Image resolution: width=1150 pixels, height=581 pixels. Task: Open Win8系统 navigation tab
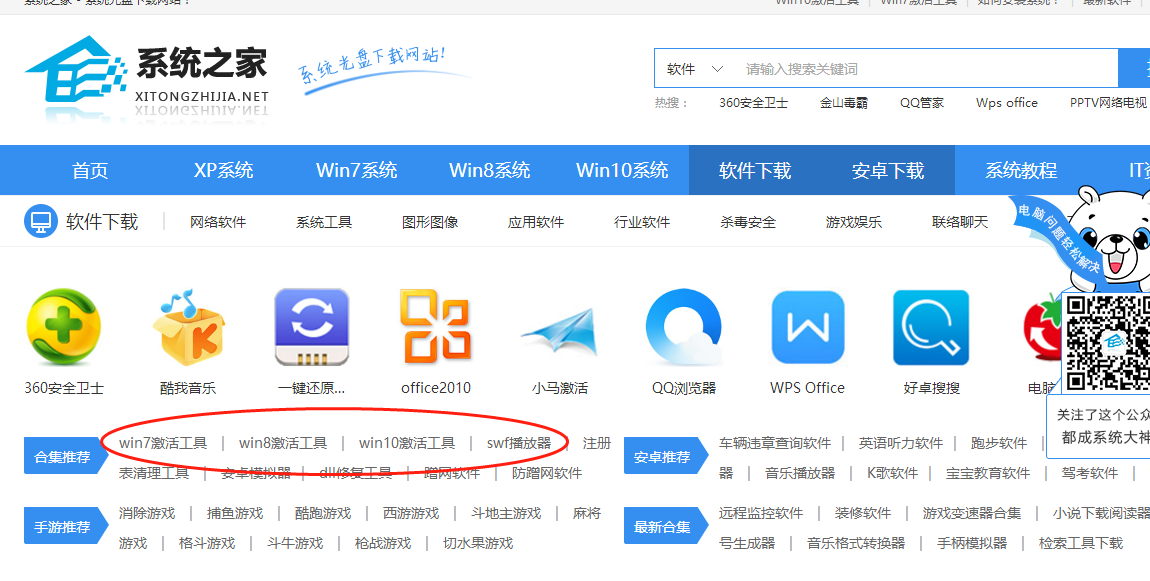[x=489, y=170]
